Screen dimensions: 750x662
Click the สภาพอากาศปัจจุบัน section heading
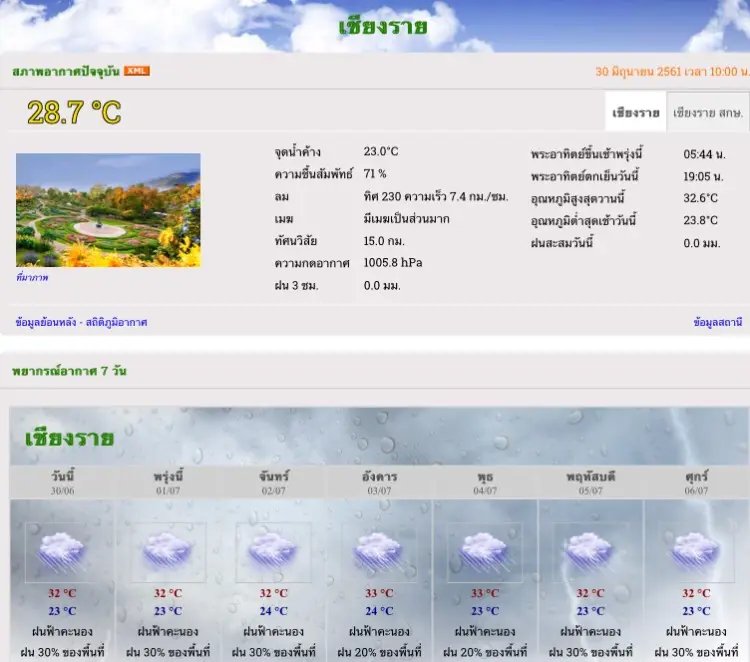click(x=66, y=71)
